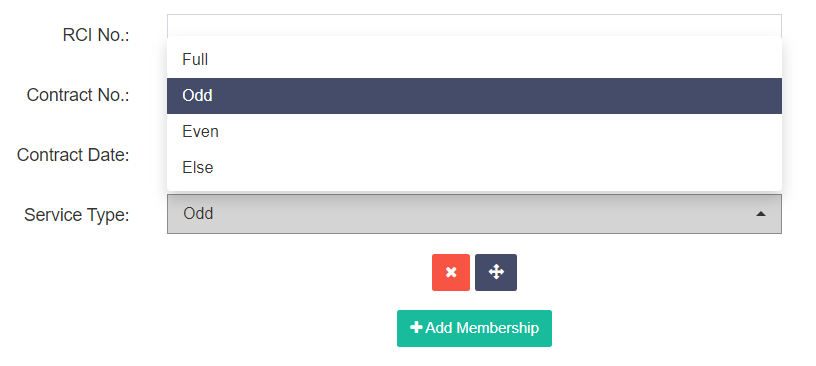Delete this membership with the red button
Image resolution: width=816 pixels, height=366 pixels.
pos(451,272)
